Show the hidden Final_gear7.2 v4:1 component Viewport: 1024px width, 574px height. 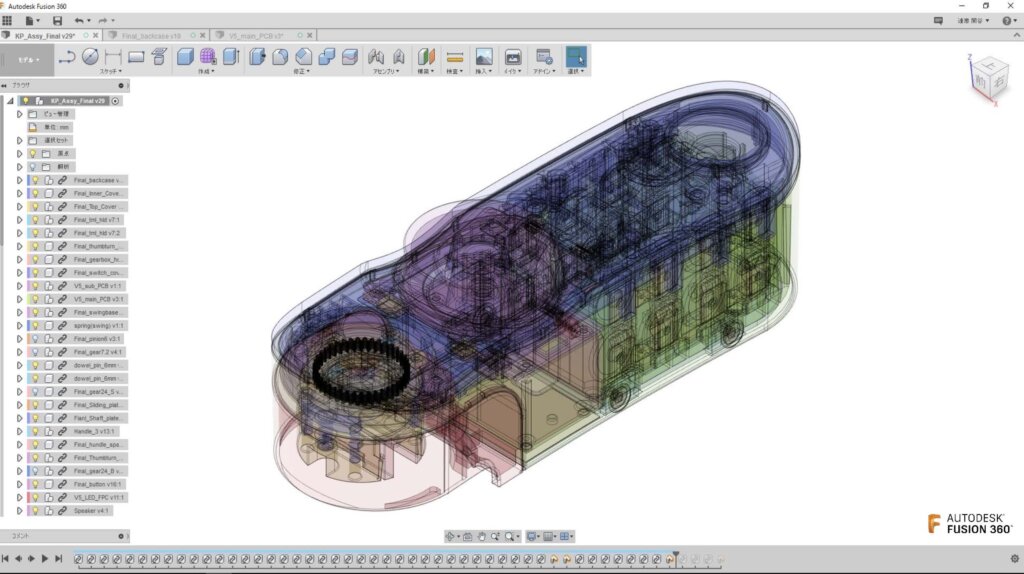click(x=35, y=352)
